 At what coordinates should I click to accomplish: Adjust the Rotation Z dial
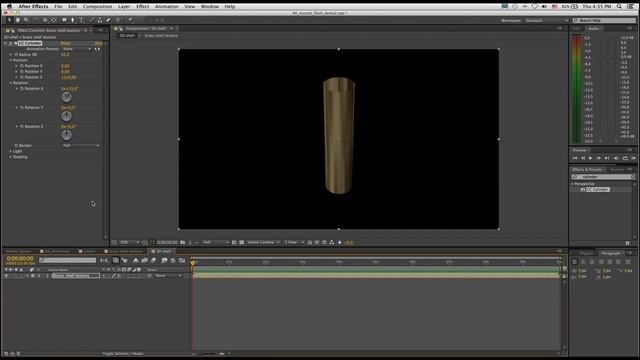pyautogui.click(x=66, y=135)
